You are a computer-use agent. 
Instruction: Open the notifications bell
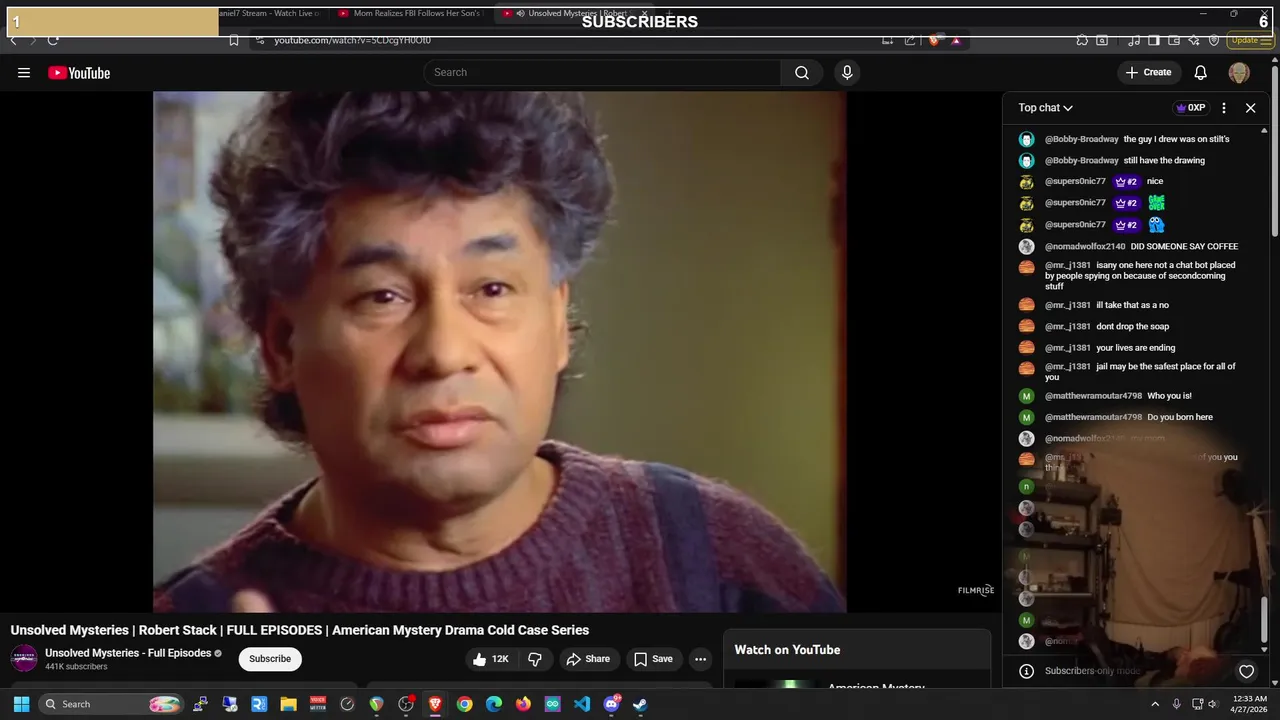[1201, 72]
